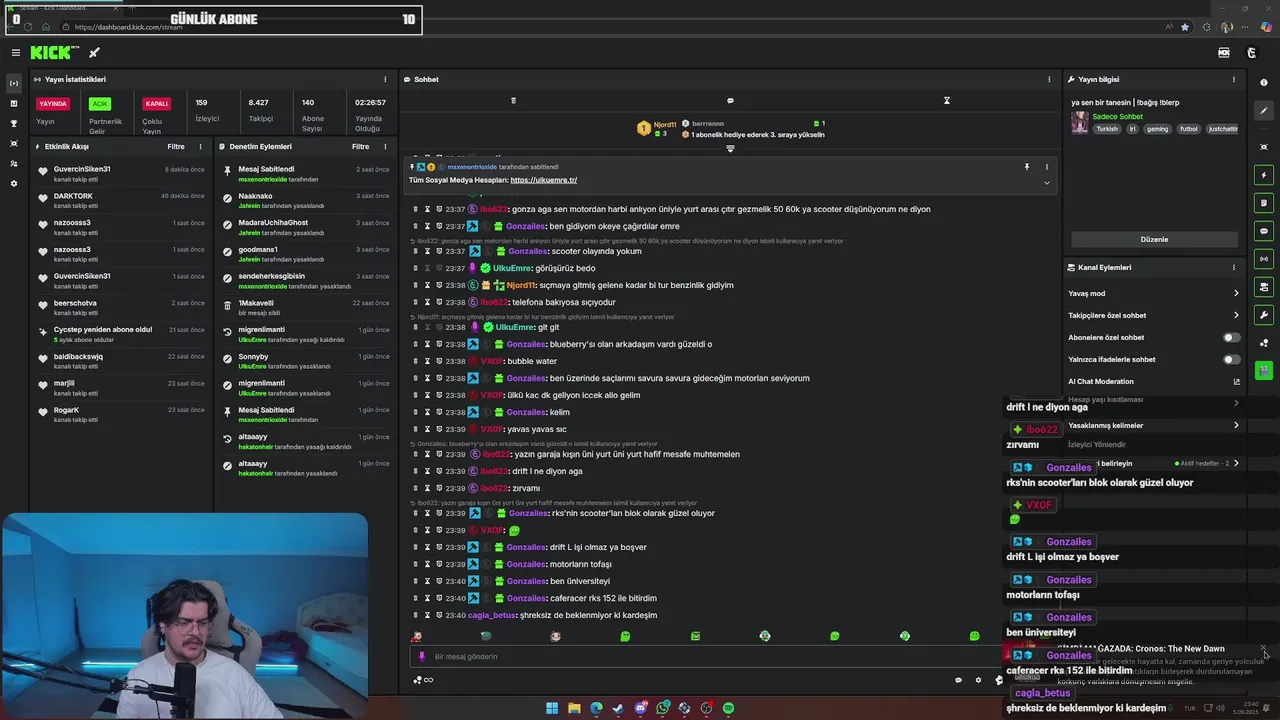The height and width of the screenshot is (720, 1280).
Task: Toggle the wrench panel icon in right rail
Action: coord(1264,315)
